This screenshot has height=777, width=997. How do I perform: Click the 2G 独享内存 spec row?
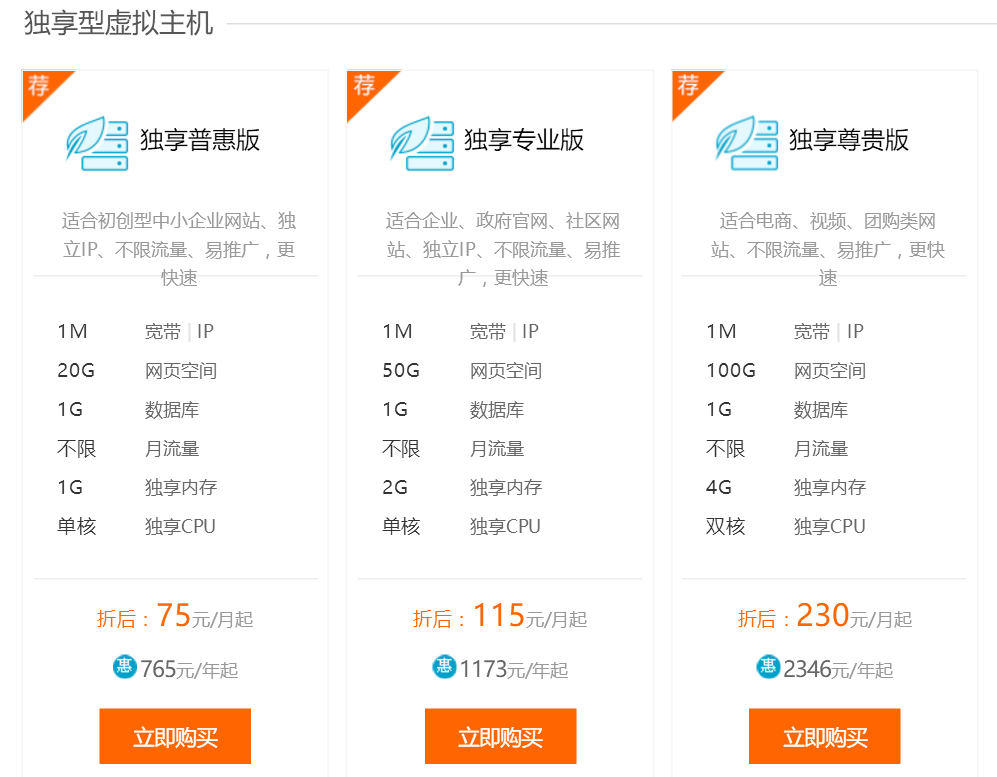click(x=462, y=488)
